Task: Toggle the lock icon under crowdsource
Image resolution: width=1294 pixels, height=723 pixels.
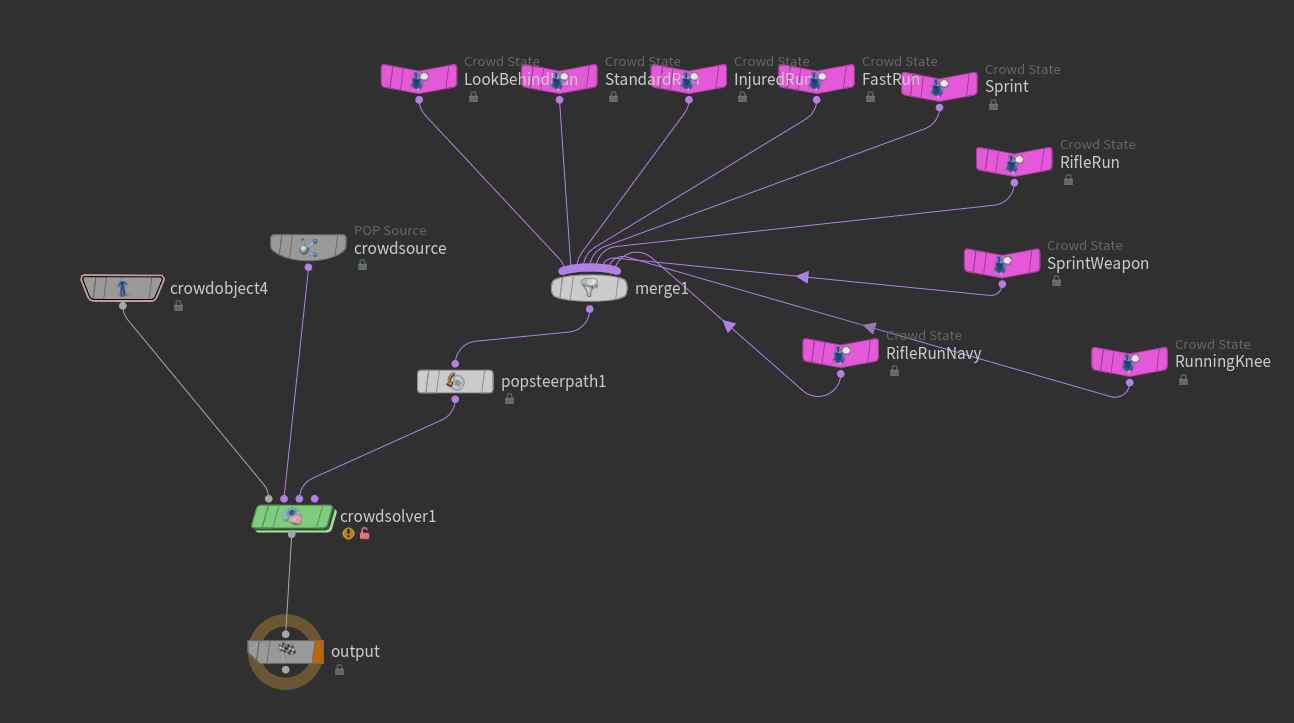Action: 362,265
